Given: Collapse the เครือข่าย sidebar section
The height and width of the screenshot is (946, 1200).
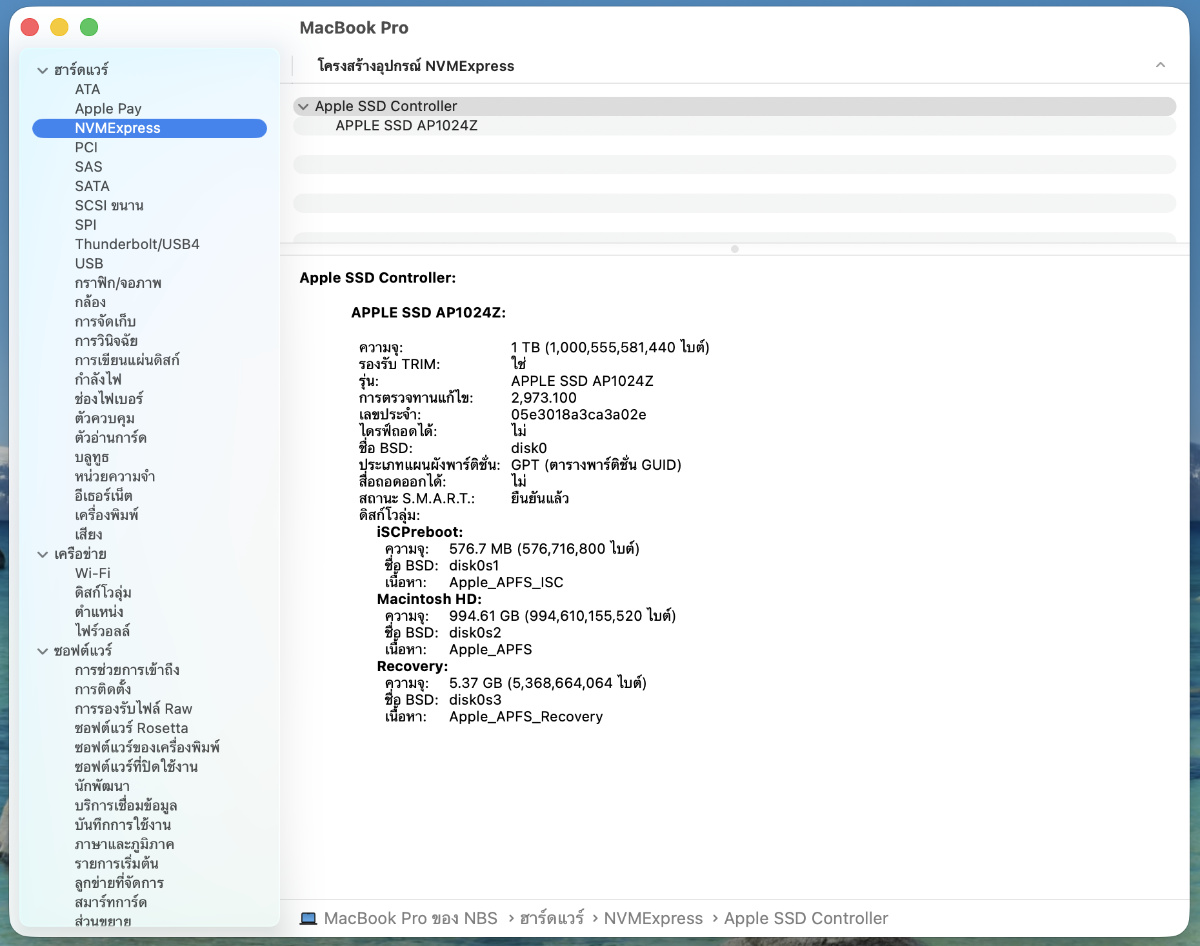Looking at the screenshot, I should point(43,554).
